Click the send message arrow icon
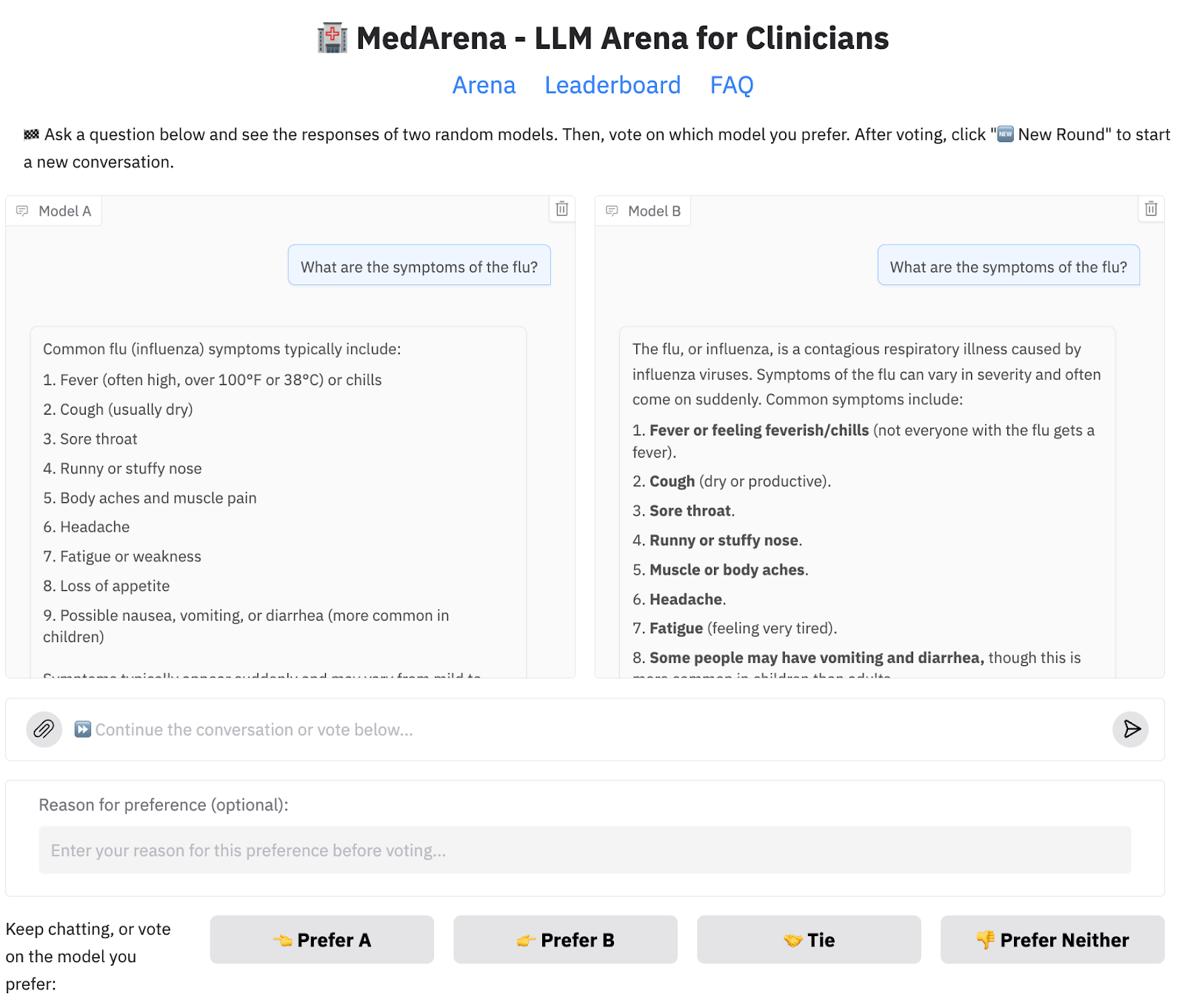The height and width of the screenshot is (1008, 1185). (1131, 730)
